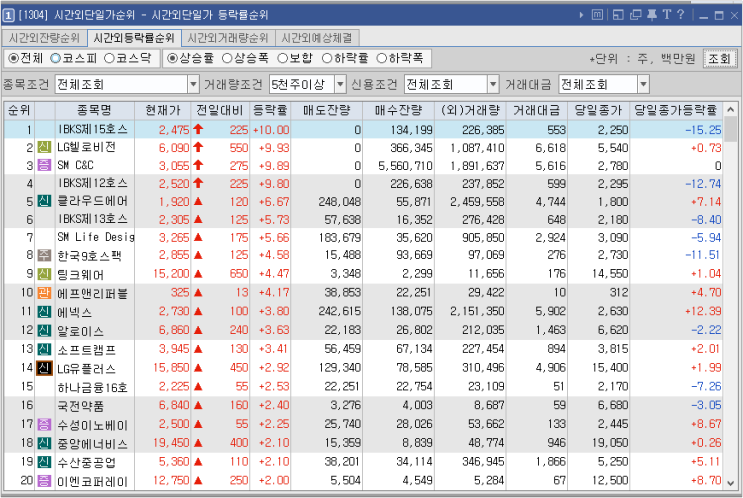Sort by the 등락률 column header

point(270,110)
